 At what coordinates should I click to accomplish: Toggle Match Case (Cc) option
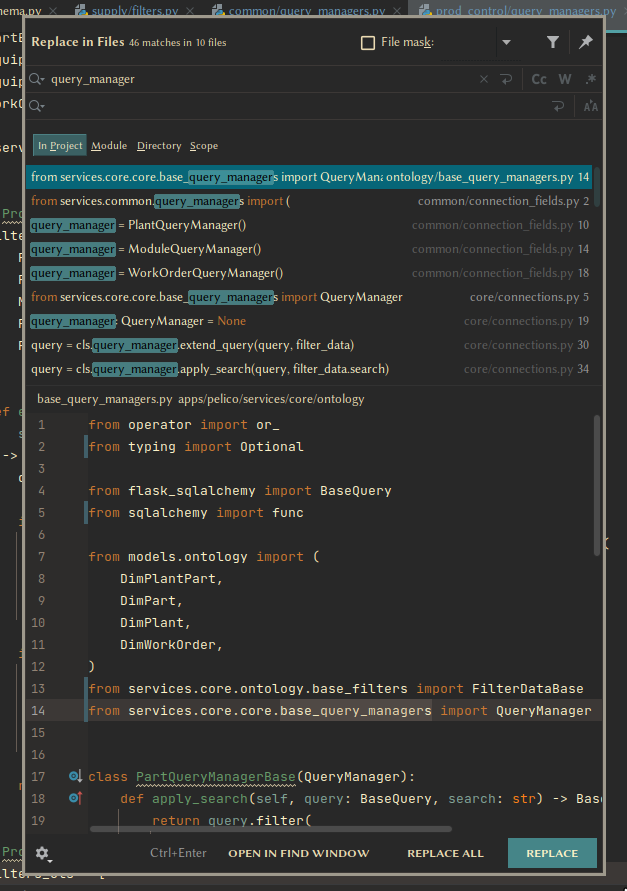539,80
